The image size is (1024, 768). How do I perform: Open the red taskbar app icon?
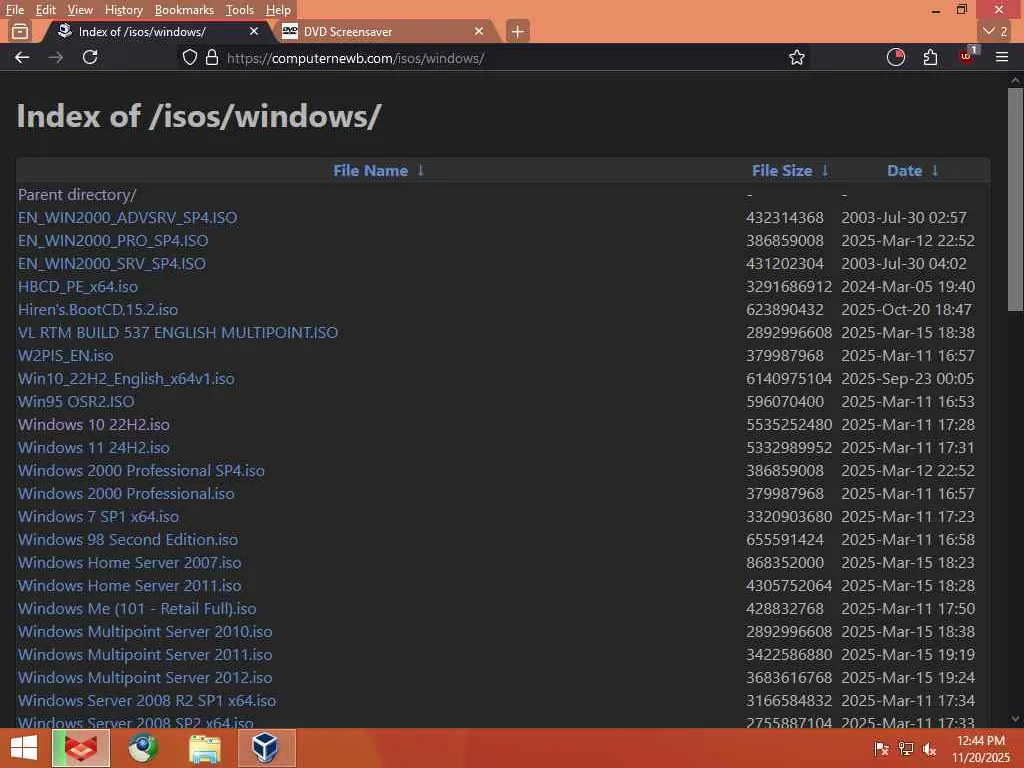point(80,748)
